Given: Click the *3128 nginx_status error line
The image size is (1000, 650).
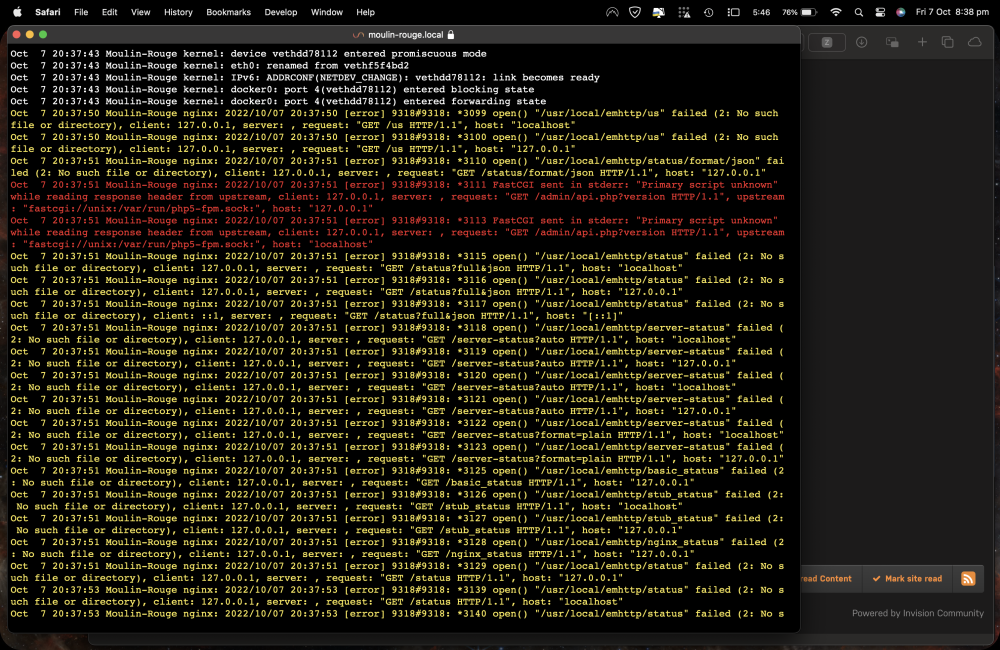Looking at the screenshot, I should coord(397,548).
